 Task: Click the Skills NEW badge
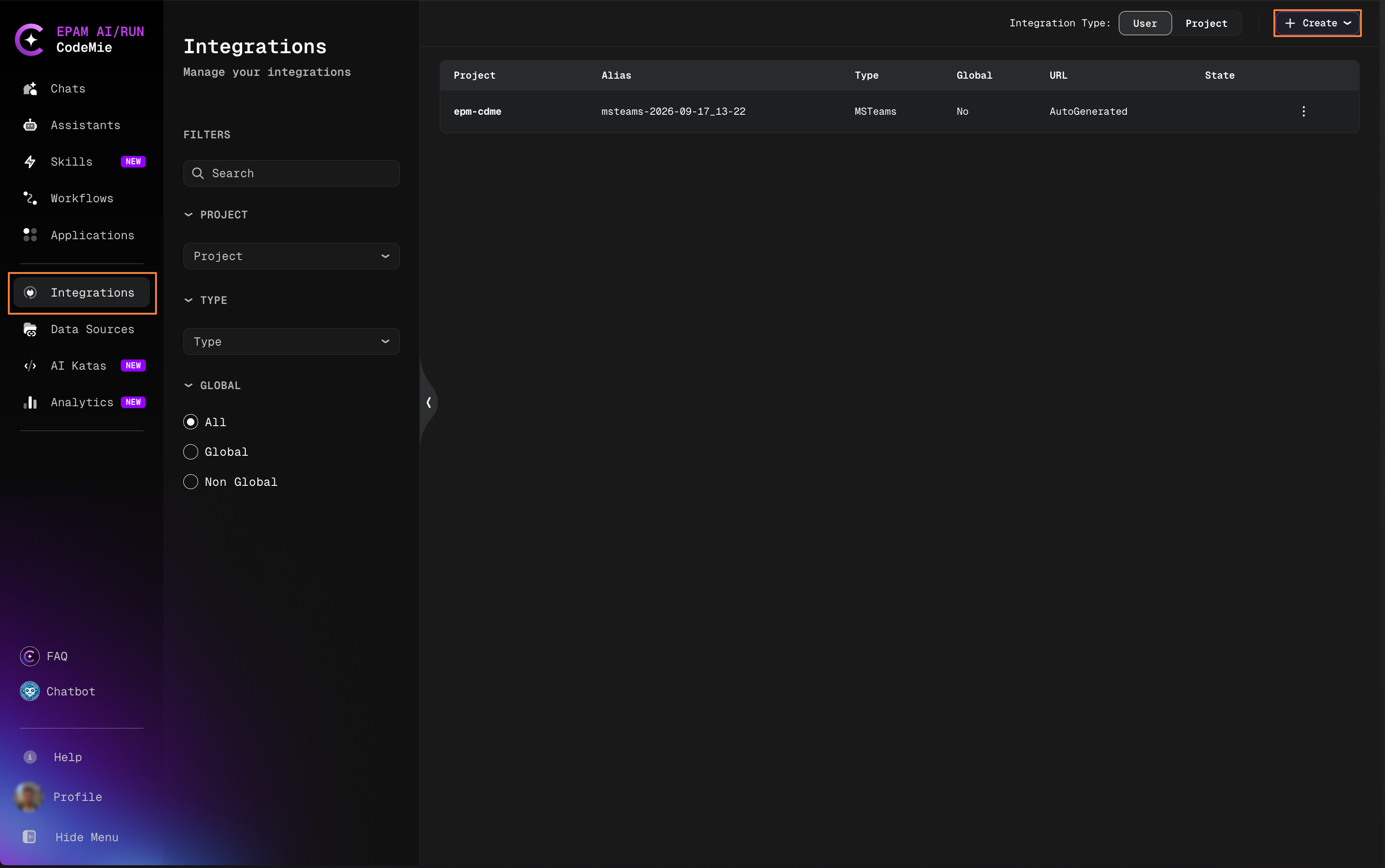pos(133,162)
